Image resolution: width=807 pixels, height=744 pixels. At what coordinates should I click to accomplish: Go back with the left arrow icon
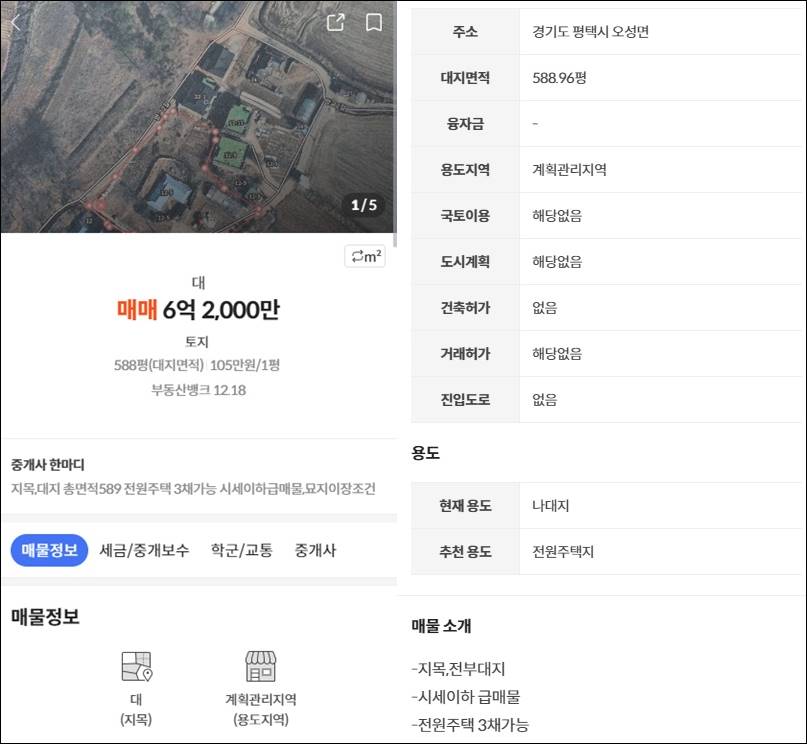pyautogui.click(x=14, y=21)
